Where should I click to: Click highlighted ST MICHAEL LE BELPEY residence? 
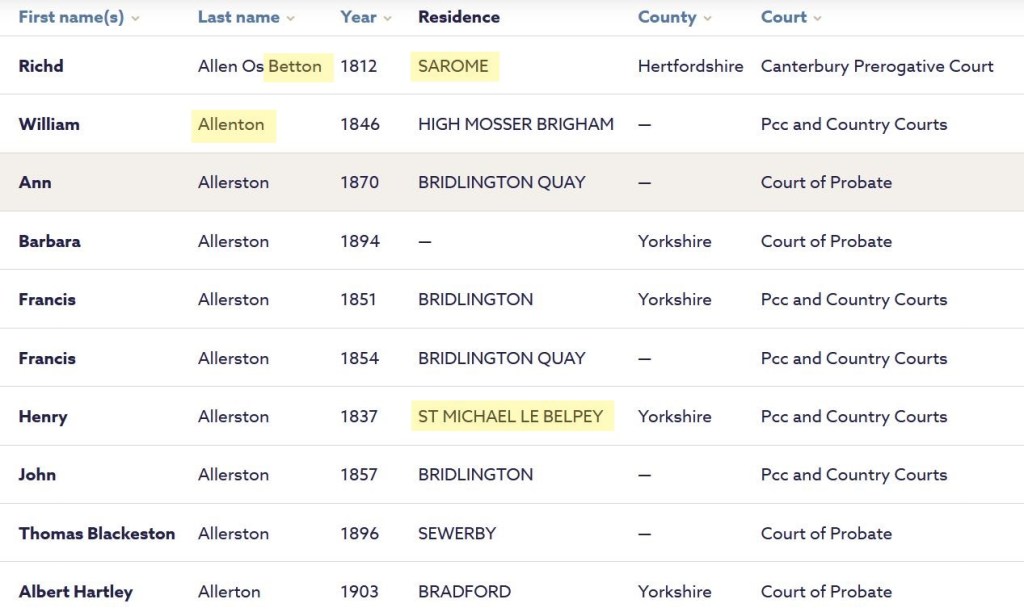tap(511, 416)
